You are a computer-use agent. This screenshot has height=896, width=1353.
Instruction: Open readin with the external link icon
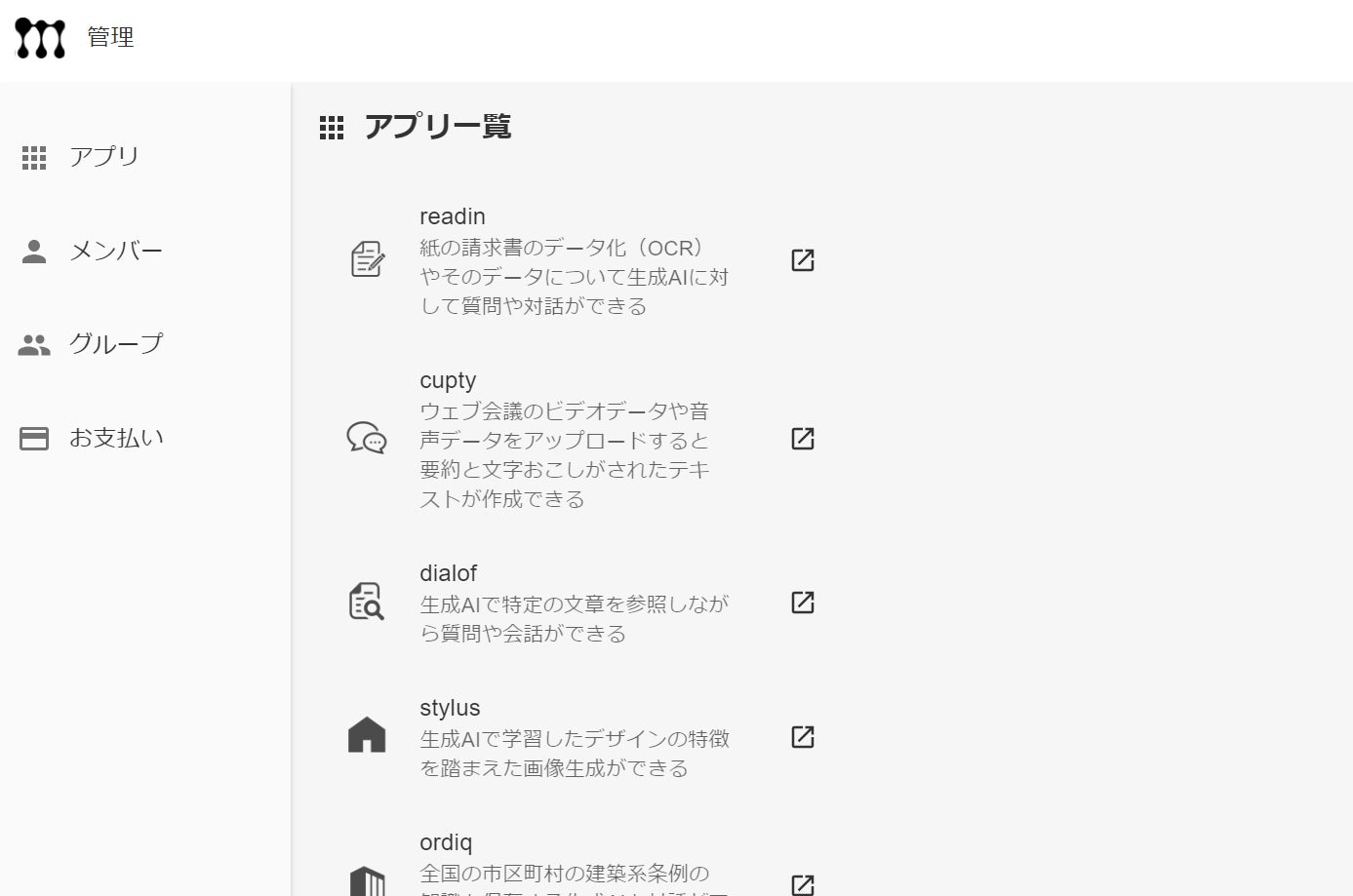tap(802, 259)
